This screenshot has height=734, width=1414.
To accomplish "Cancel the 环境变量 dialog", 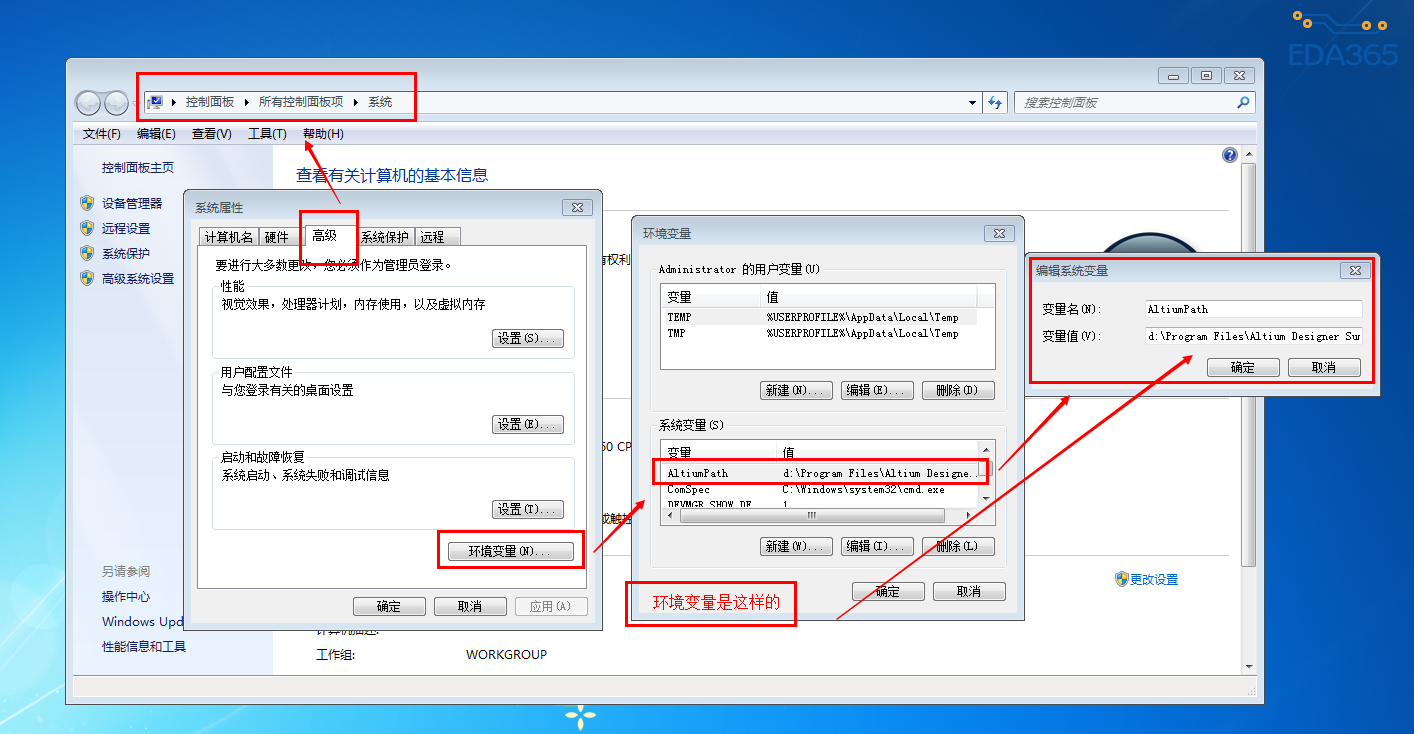I will [969, 591].
